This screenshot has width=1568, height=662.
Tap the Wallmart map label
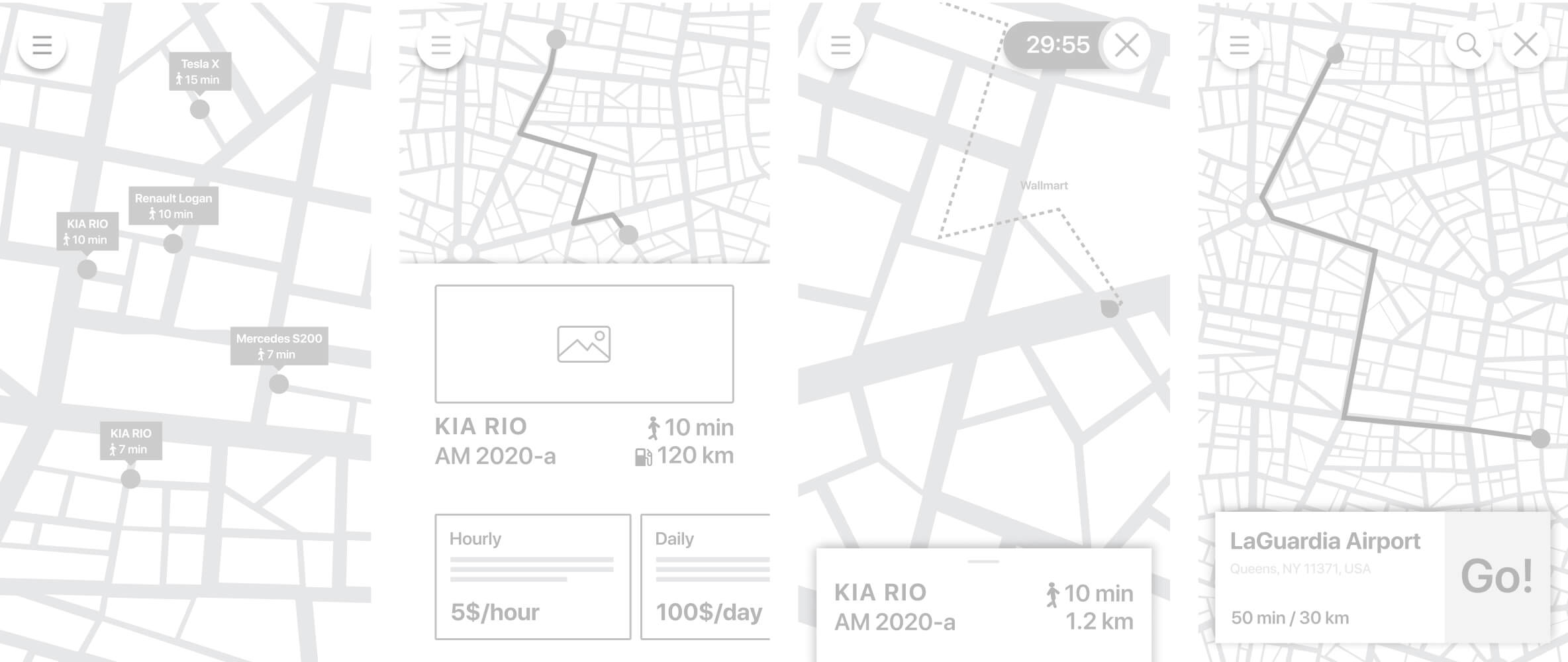click(x=1044, y=186)
